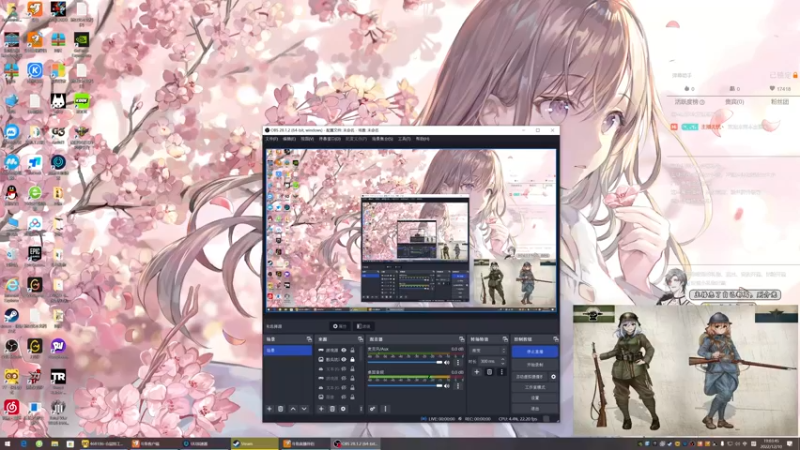Pop out the Scenes dock panel

pyautogui.click(x=309, y=339)
